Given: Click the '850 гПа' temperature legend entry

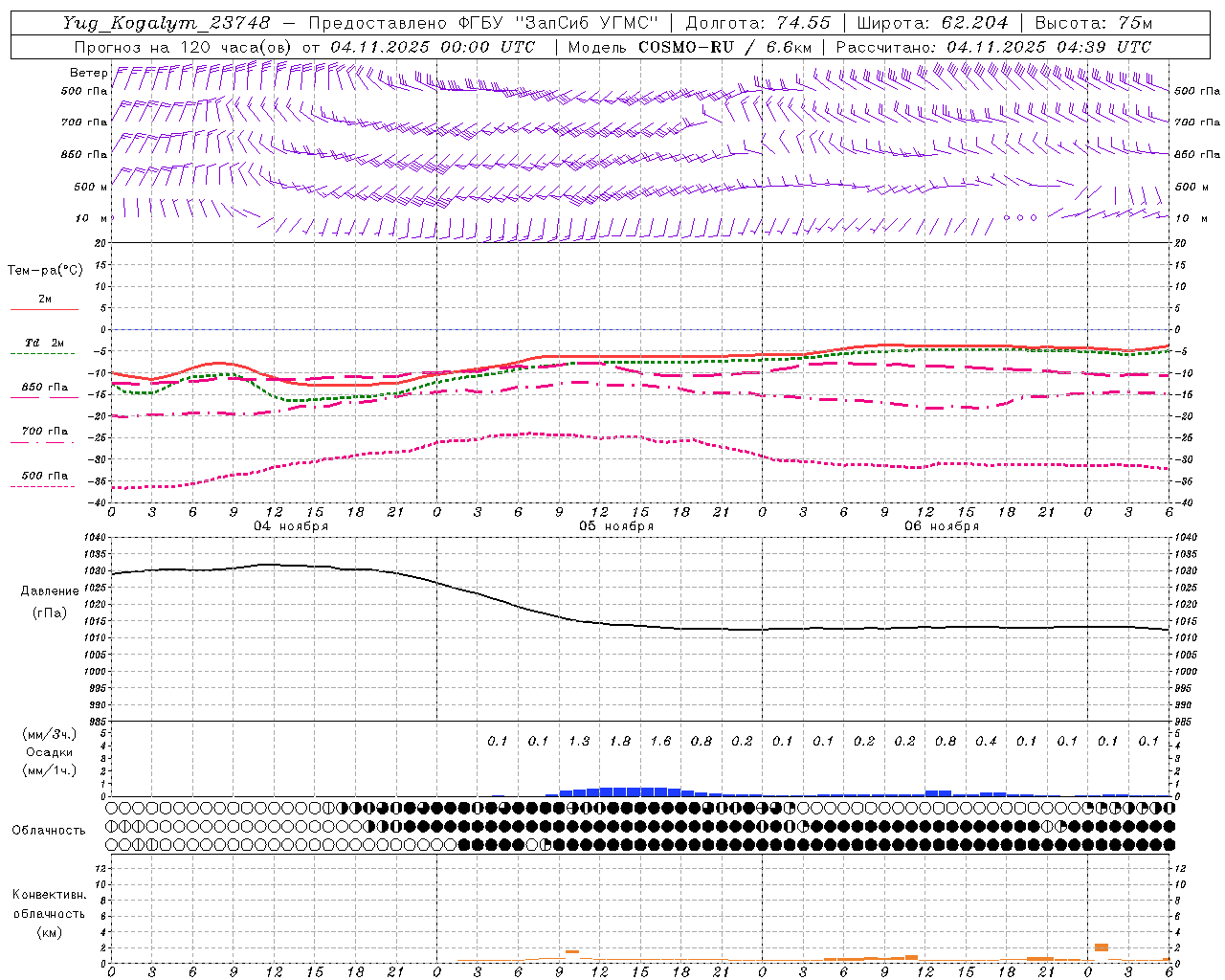Looking at the screenshot, I should pos(45,388).
